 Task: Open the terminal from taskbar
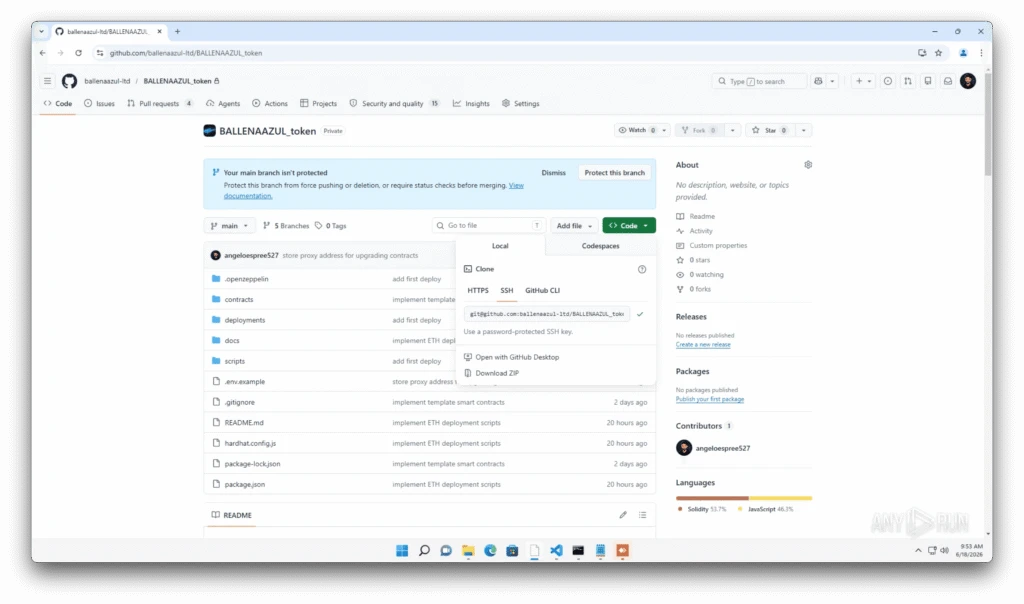point(578,550)
